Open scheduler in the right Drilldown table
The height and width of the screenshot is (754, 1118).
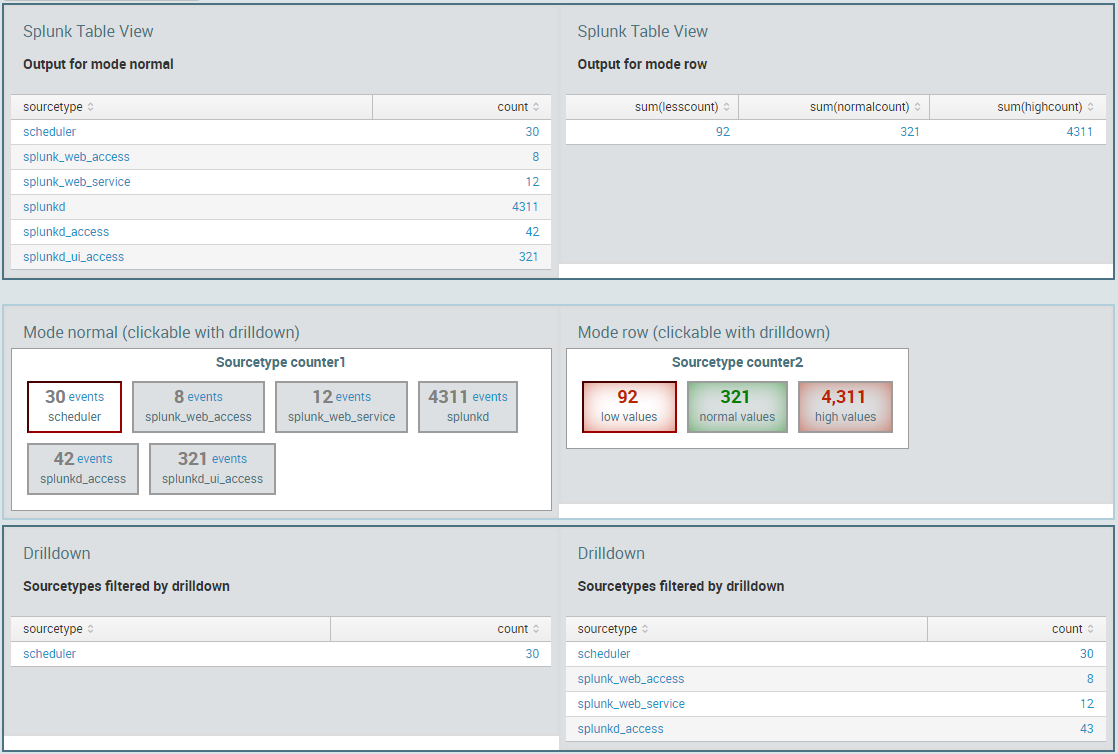(x=604, y=654)
